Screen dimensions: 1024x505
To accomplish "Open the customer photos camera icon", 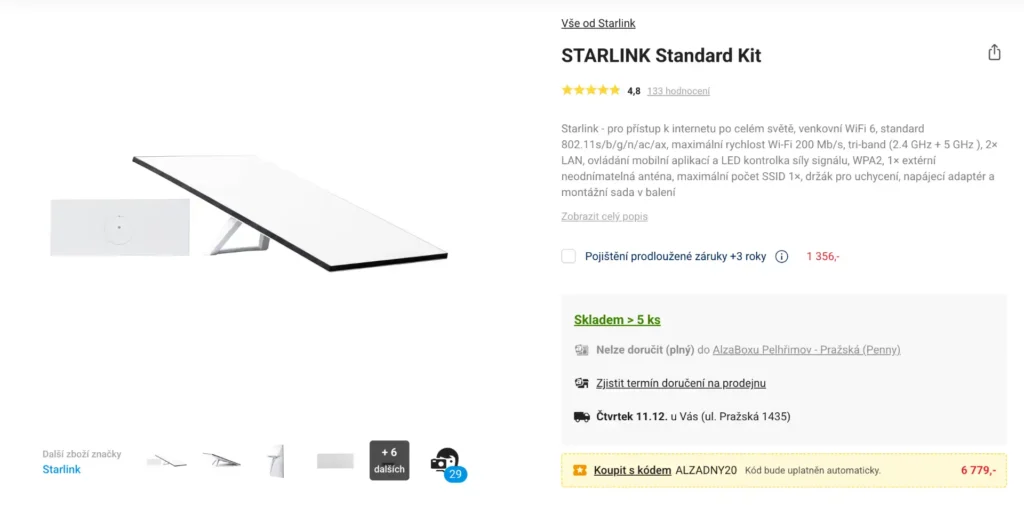I will pos(444,461).
